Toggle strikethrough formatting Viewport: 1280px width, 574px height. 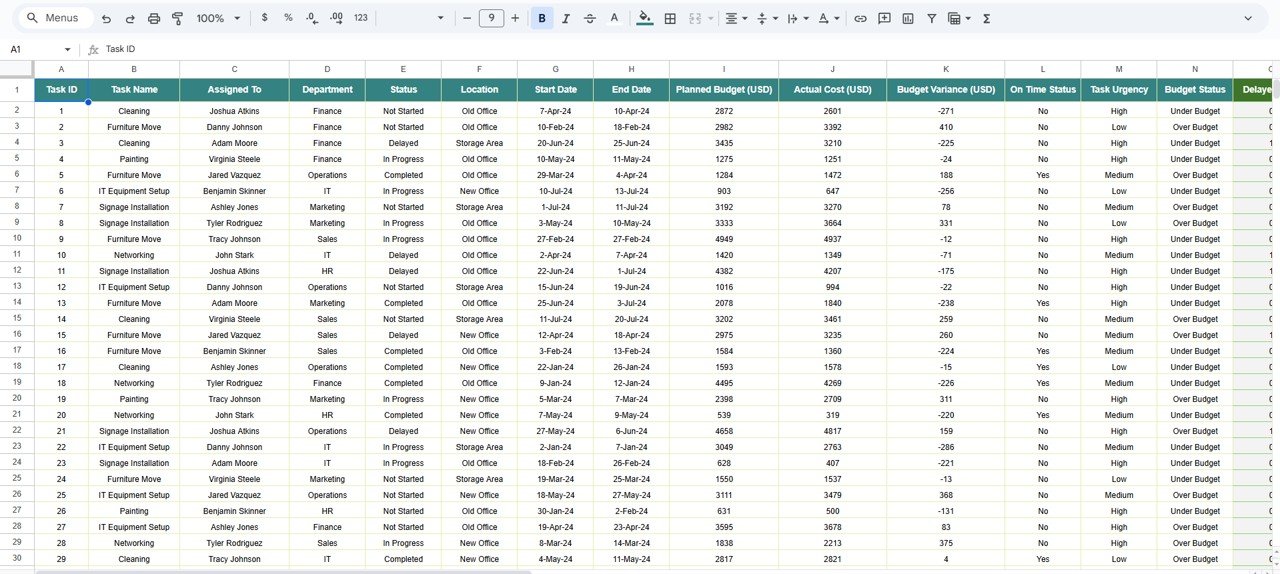pyautogui.click(x=590, y=18)
